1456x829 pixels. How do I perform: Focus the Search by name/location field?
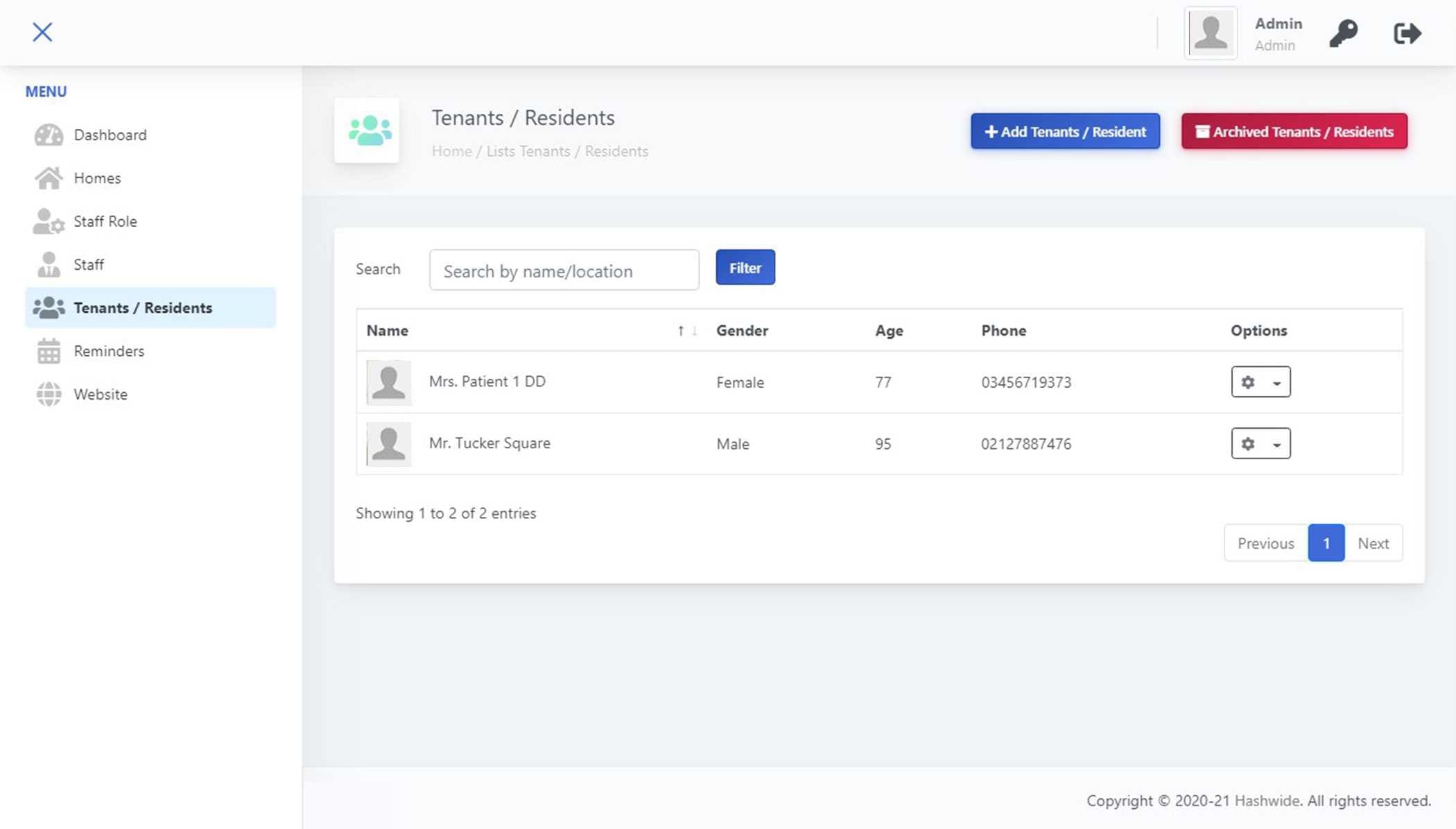click(x=564, y=270)
